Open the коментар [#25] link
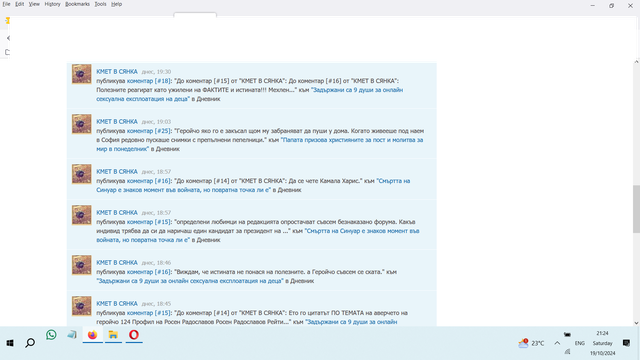 click(x=149, y=131)
